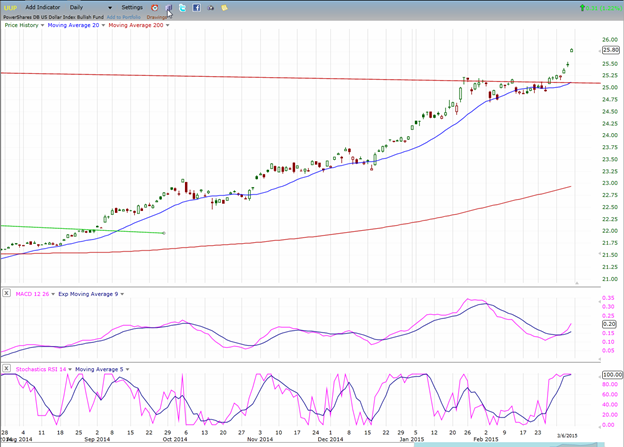Click the bar chart icon in toolbar

click(169, 7)
